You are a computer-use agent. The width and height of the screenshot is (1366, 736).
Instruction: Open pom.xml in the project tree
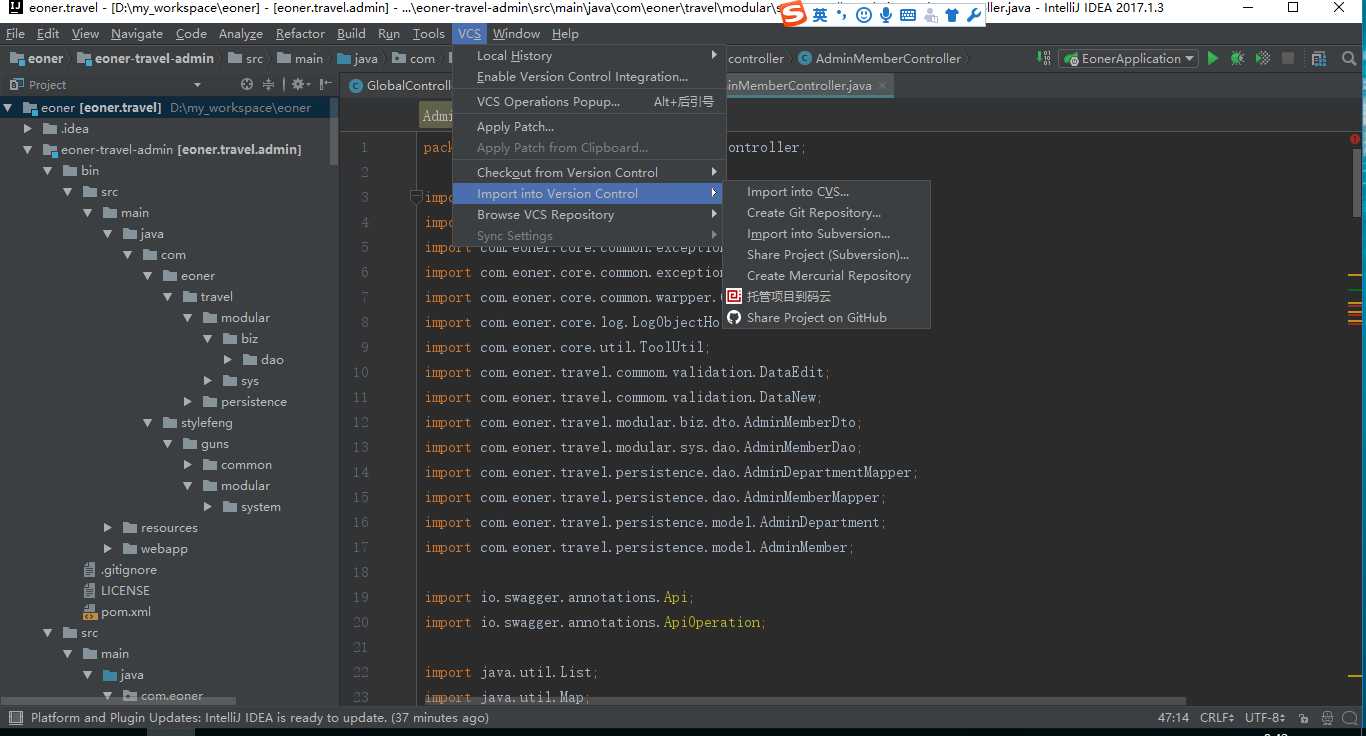(125, 612)
